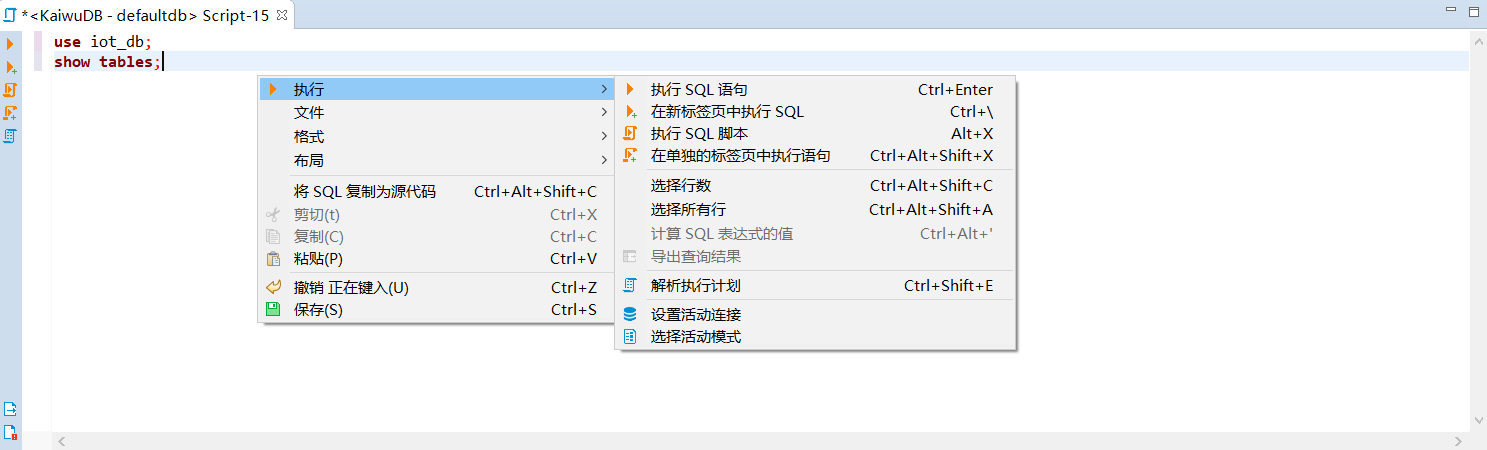Viewport: 1487px width, 450px height.
Task: Close the Script-15 editor tab
Action: point(282,15)
